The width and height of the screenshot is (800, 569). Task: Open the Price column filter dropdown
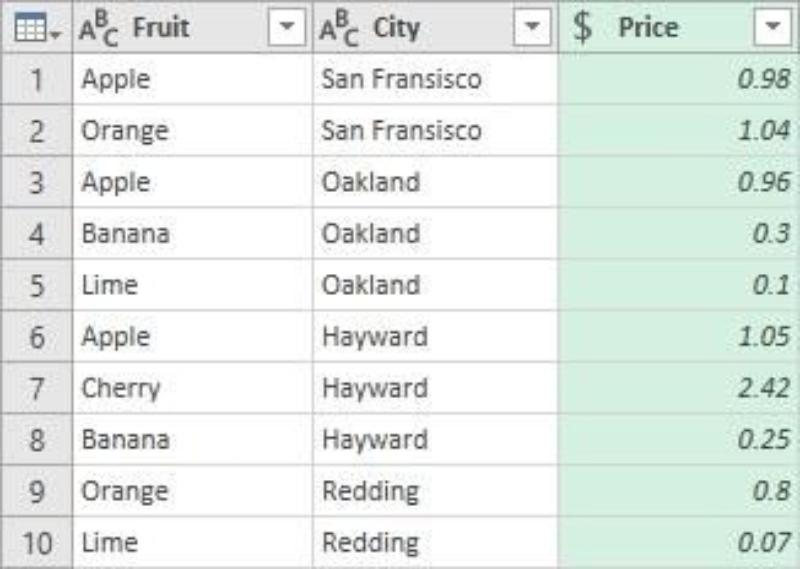(772, 28)
